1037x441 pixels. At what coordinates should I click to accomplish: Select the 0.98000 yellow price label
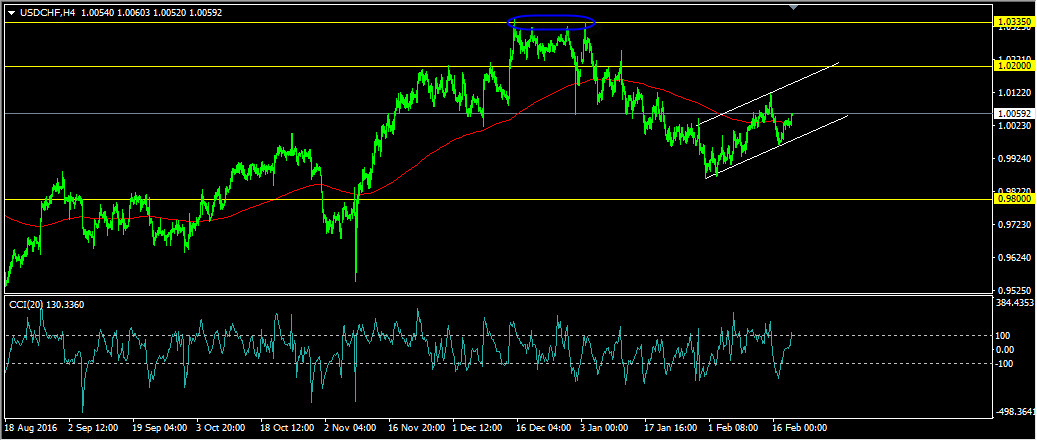click(x=1013, y=199)
